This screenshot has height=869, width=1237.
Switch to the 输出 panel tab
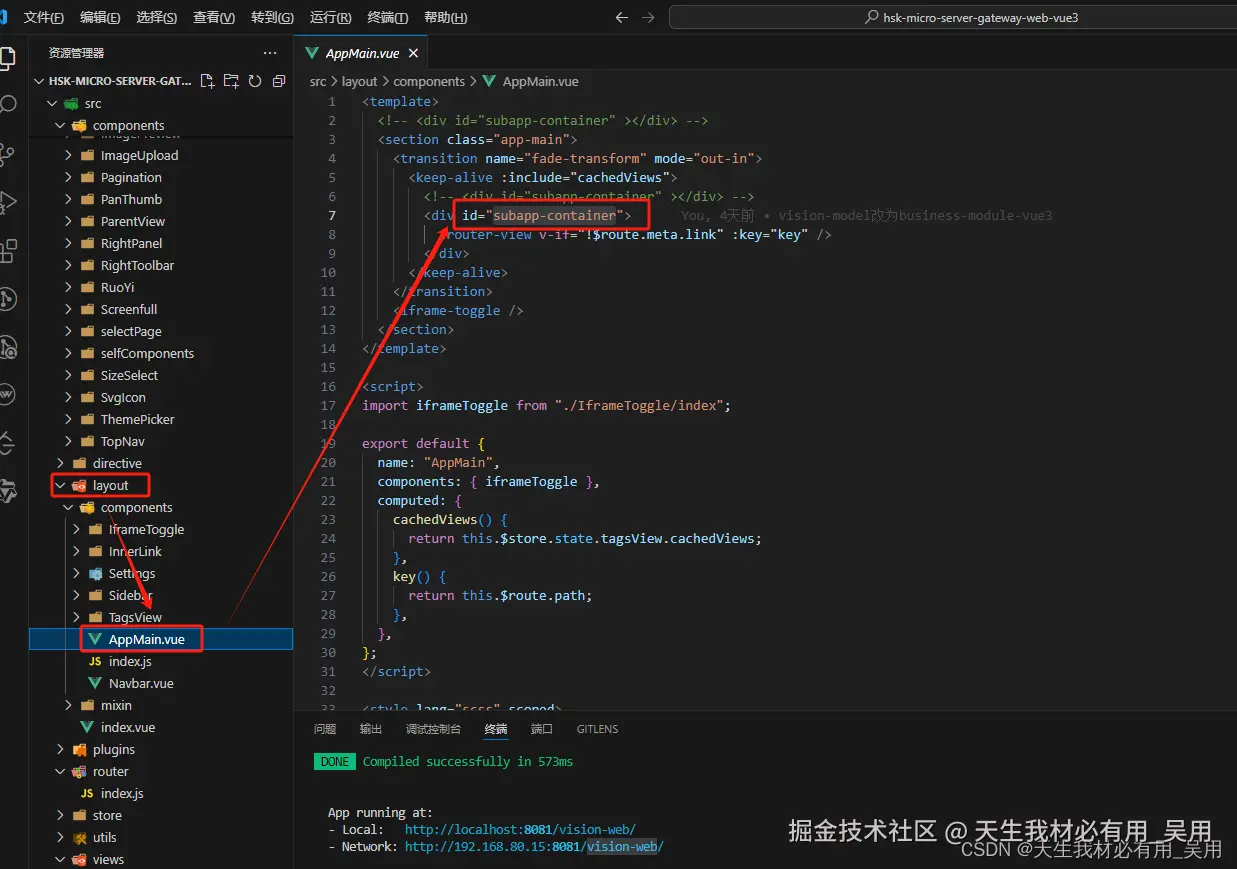[371, 729]
